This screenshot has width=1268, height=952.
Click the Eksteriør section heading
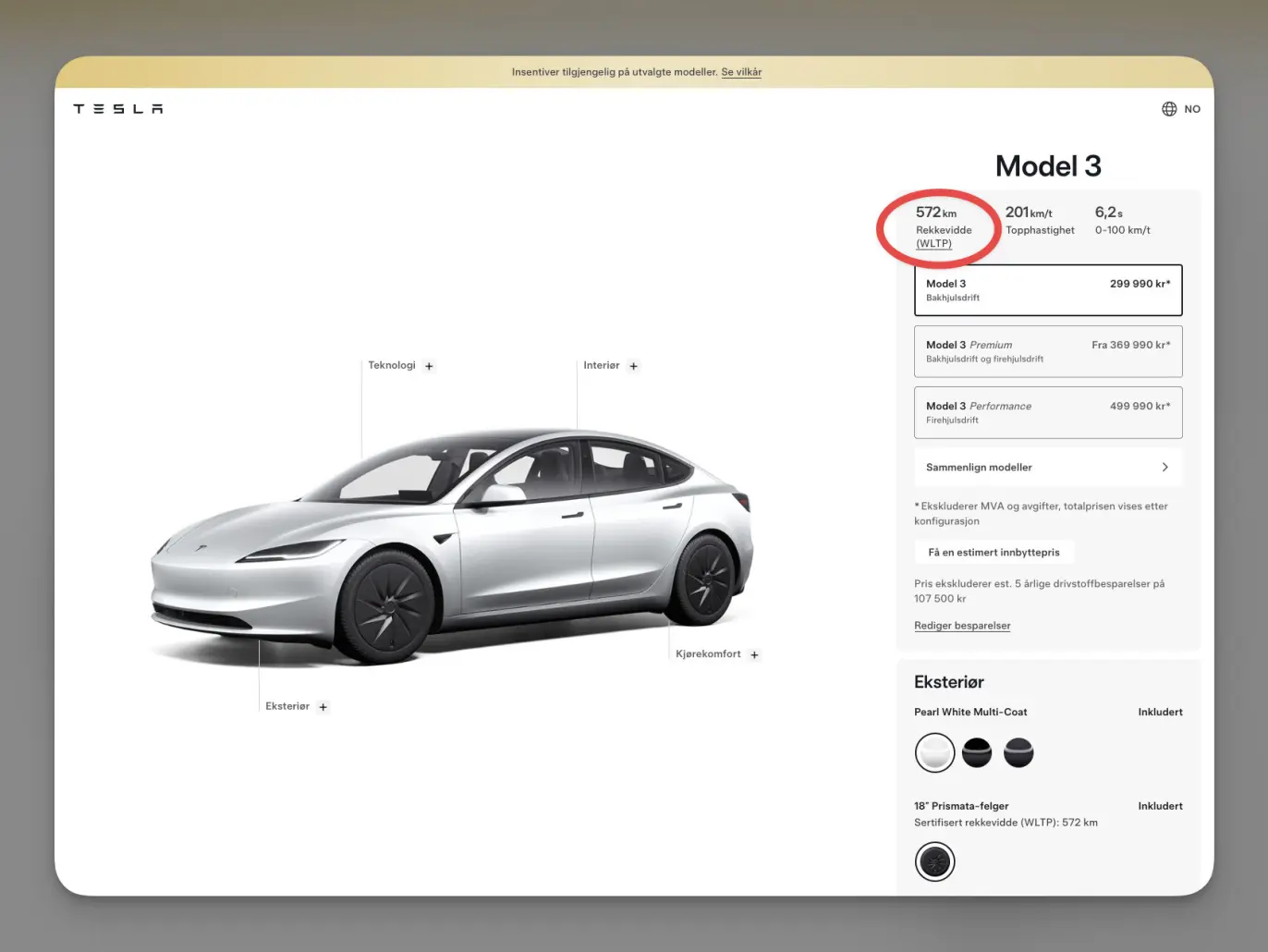(949, 682)
